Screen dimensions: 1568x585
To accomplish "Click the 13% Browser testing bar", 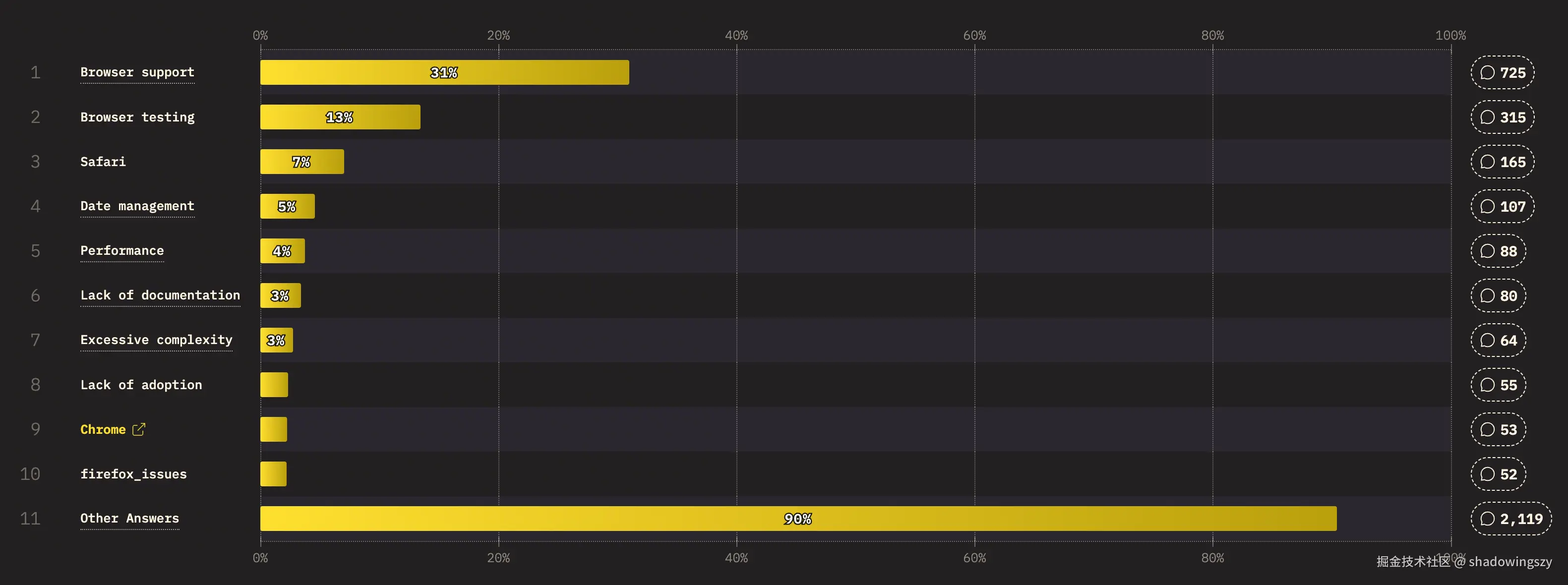I will pyautogui.click(x=340, y=117).
